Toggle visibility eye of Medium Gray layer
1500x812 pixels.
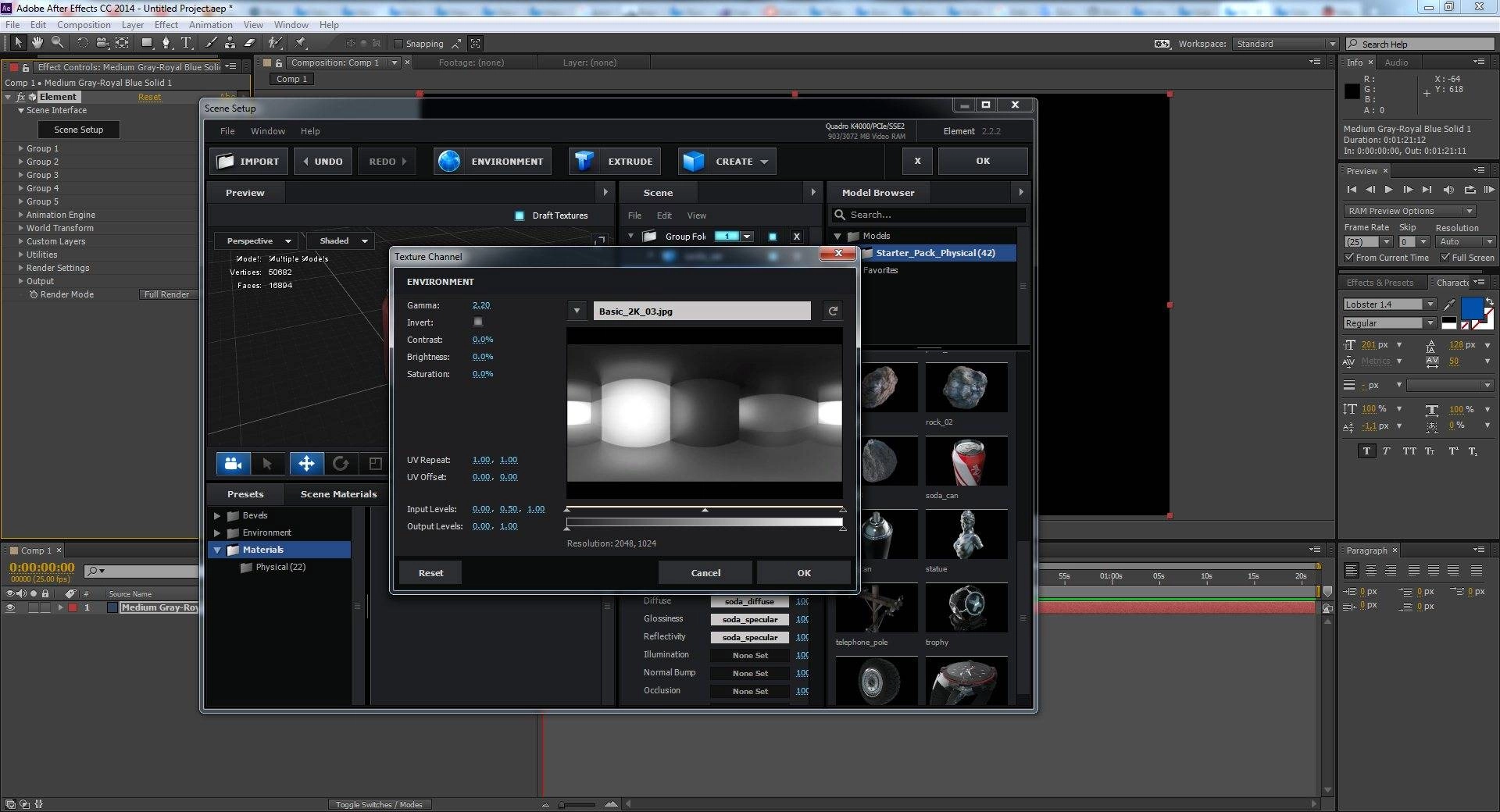pyautogui.click(x=10, y=607)
